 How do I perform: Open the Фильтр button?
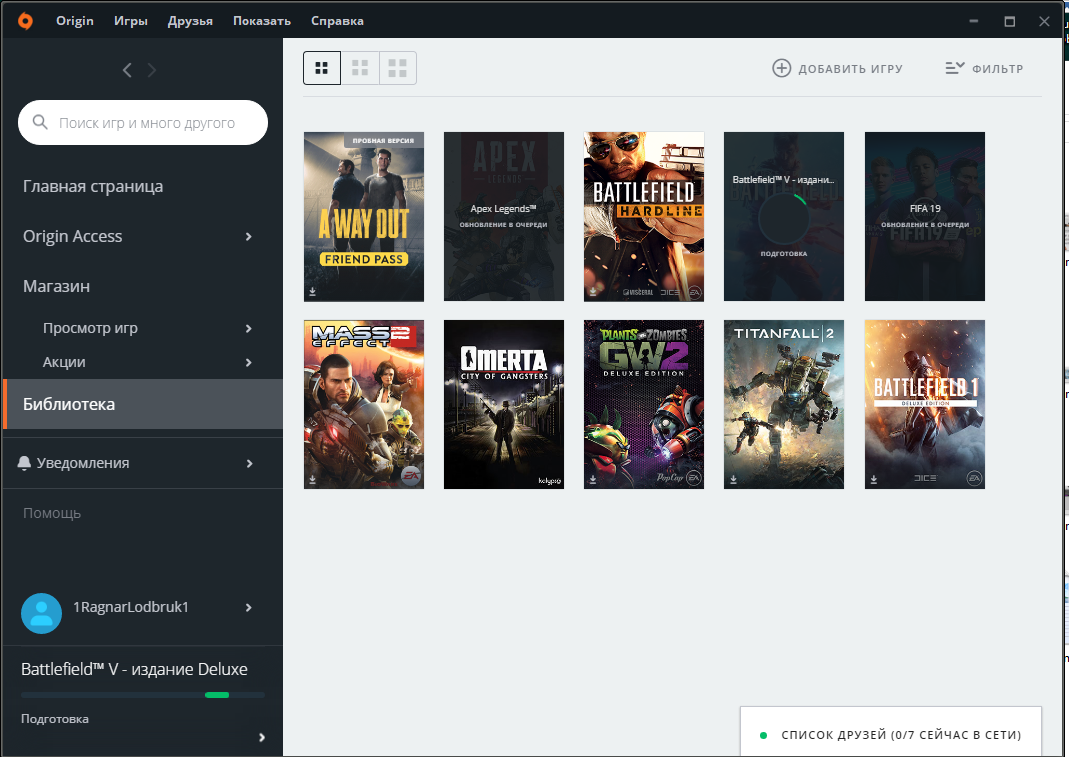[x=984, y=68]
